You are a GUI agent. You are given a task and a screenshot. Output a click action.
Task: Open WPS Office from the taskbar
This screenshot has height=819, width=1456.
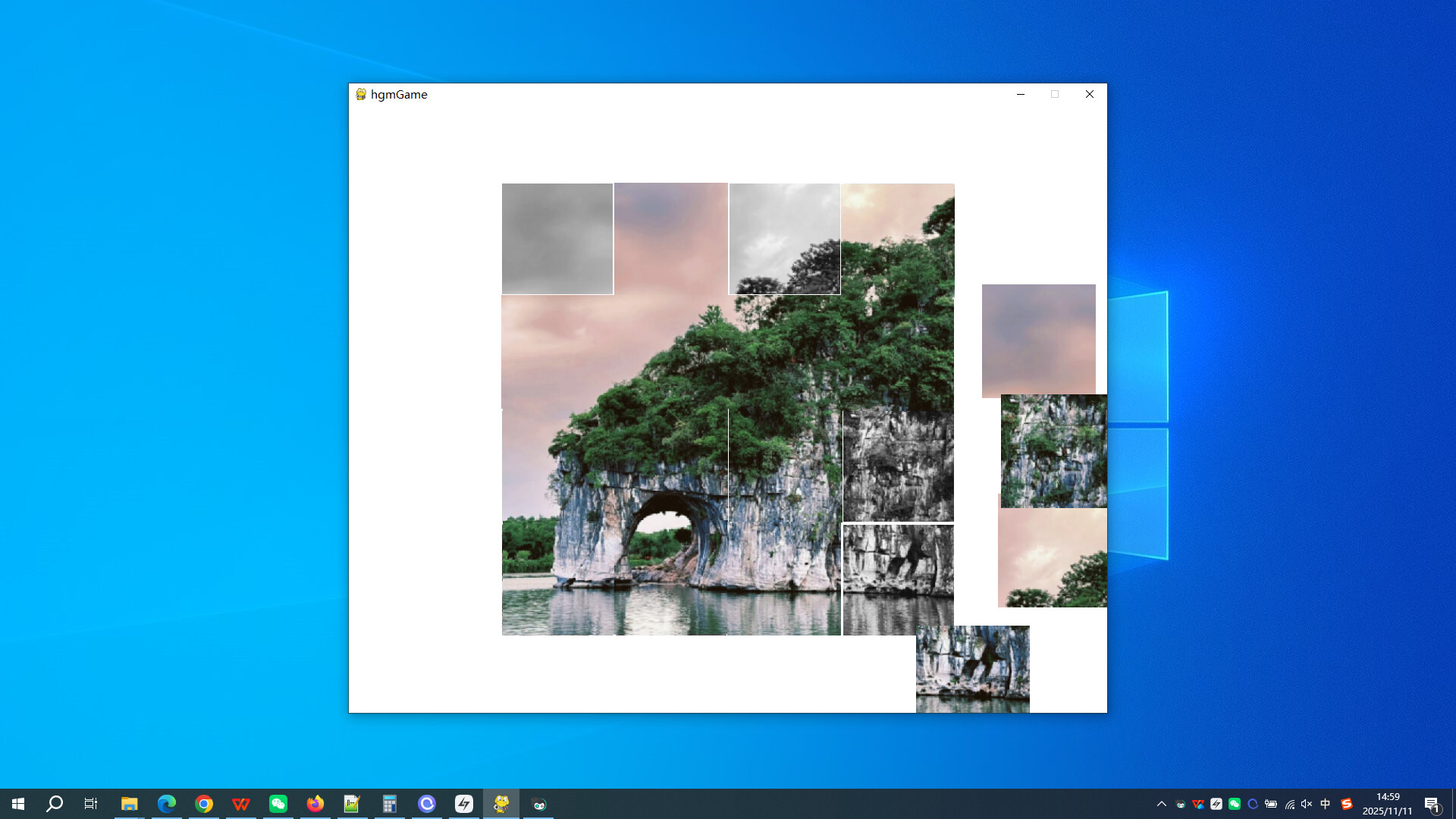tap(241, 804)
